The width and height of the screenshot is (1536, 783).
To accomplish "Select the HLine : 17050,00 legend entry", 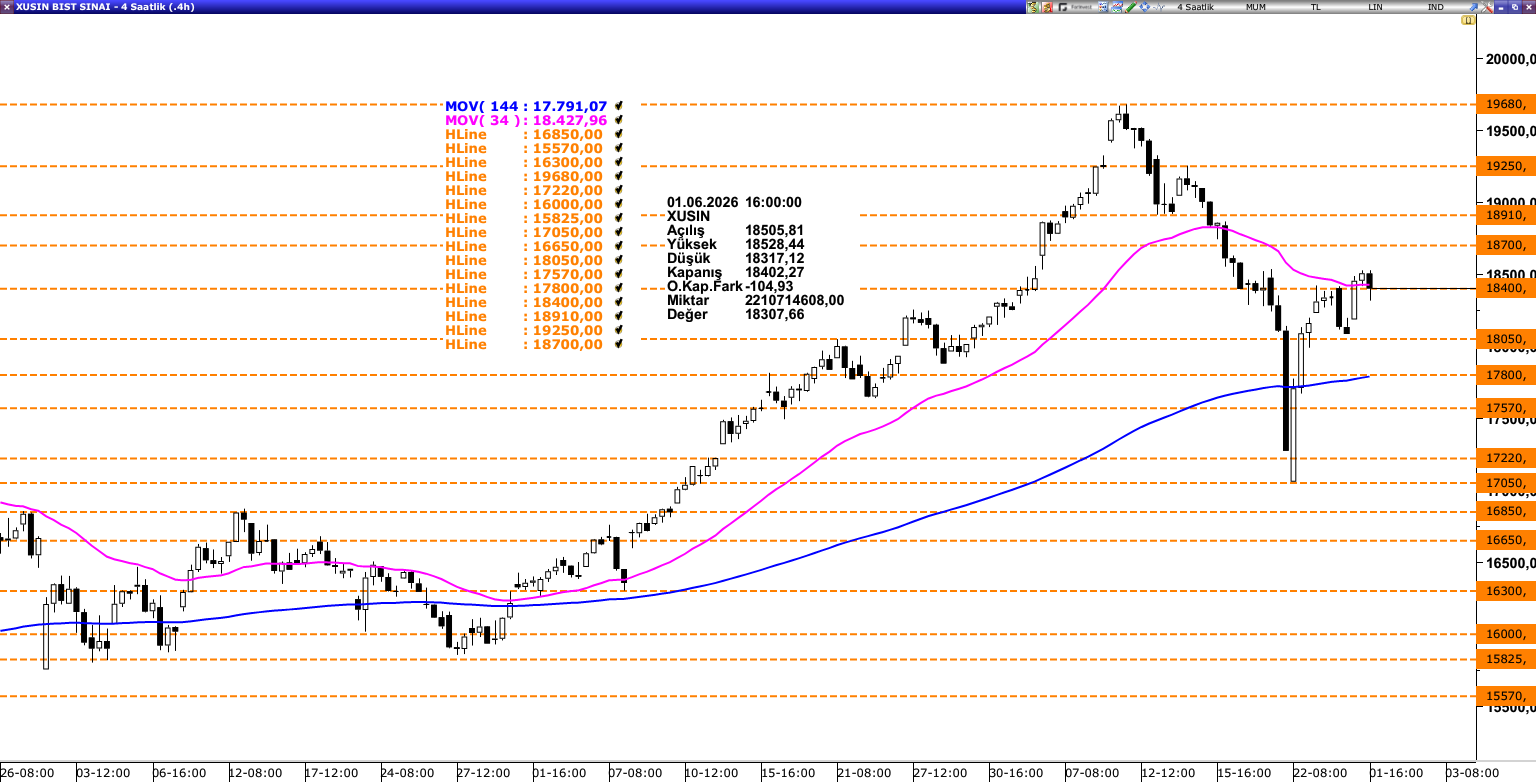I will tap(524, 232).
